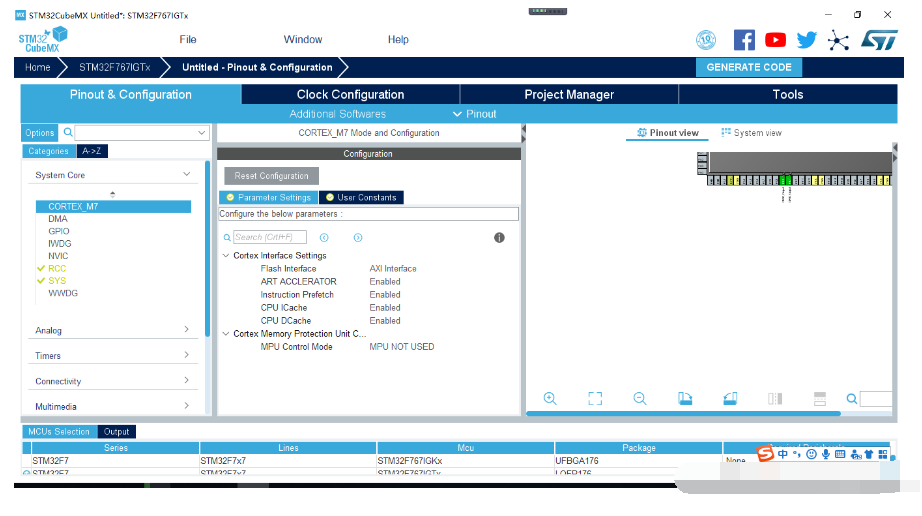
Task: Zoom out of the pinout view
Action: point(640,398)
